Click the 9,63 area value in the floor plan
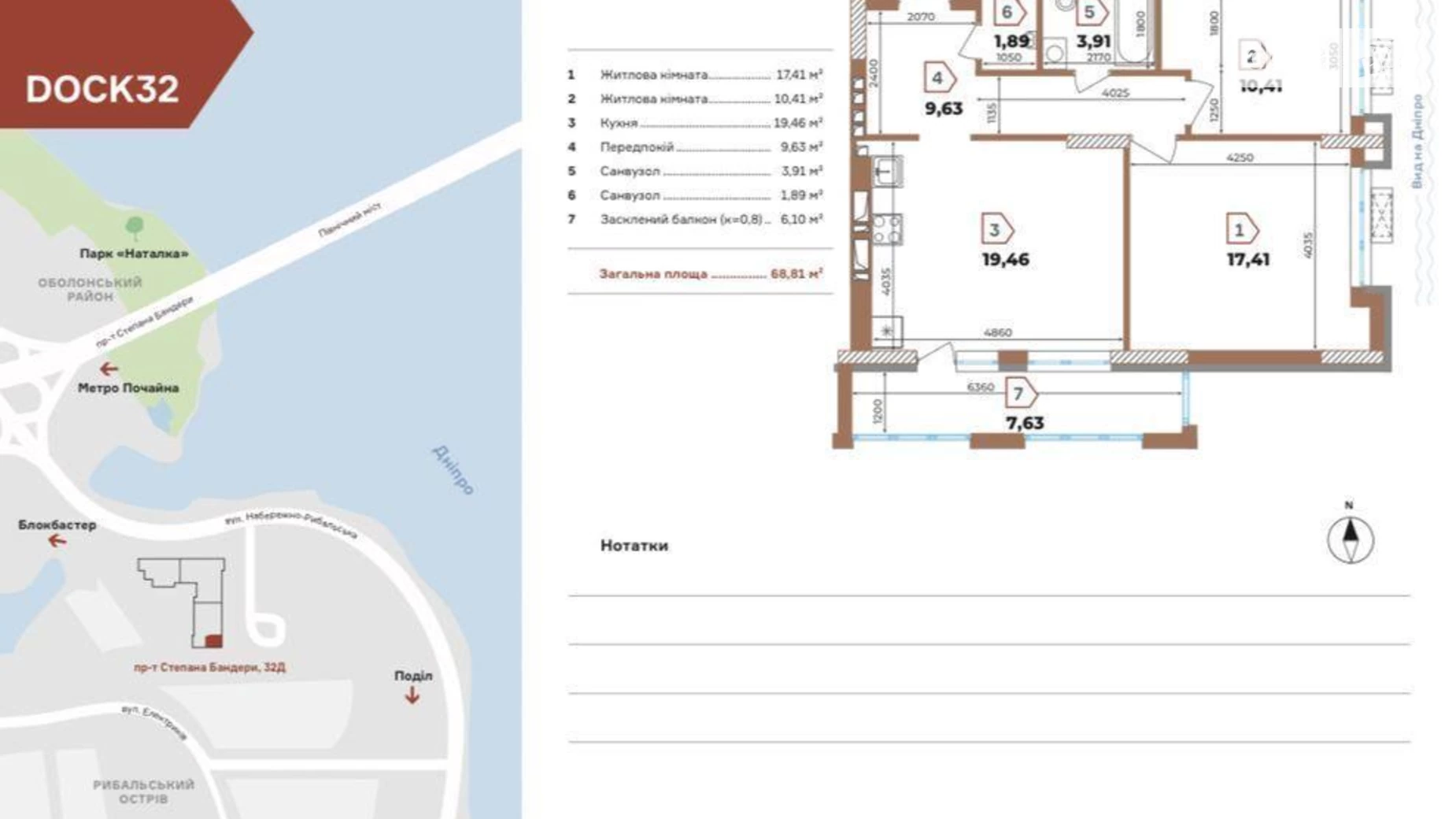This screenshot has width=1456, height=819. 944,109
